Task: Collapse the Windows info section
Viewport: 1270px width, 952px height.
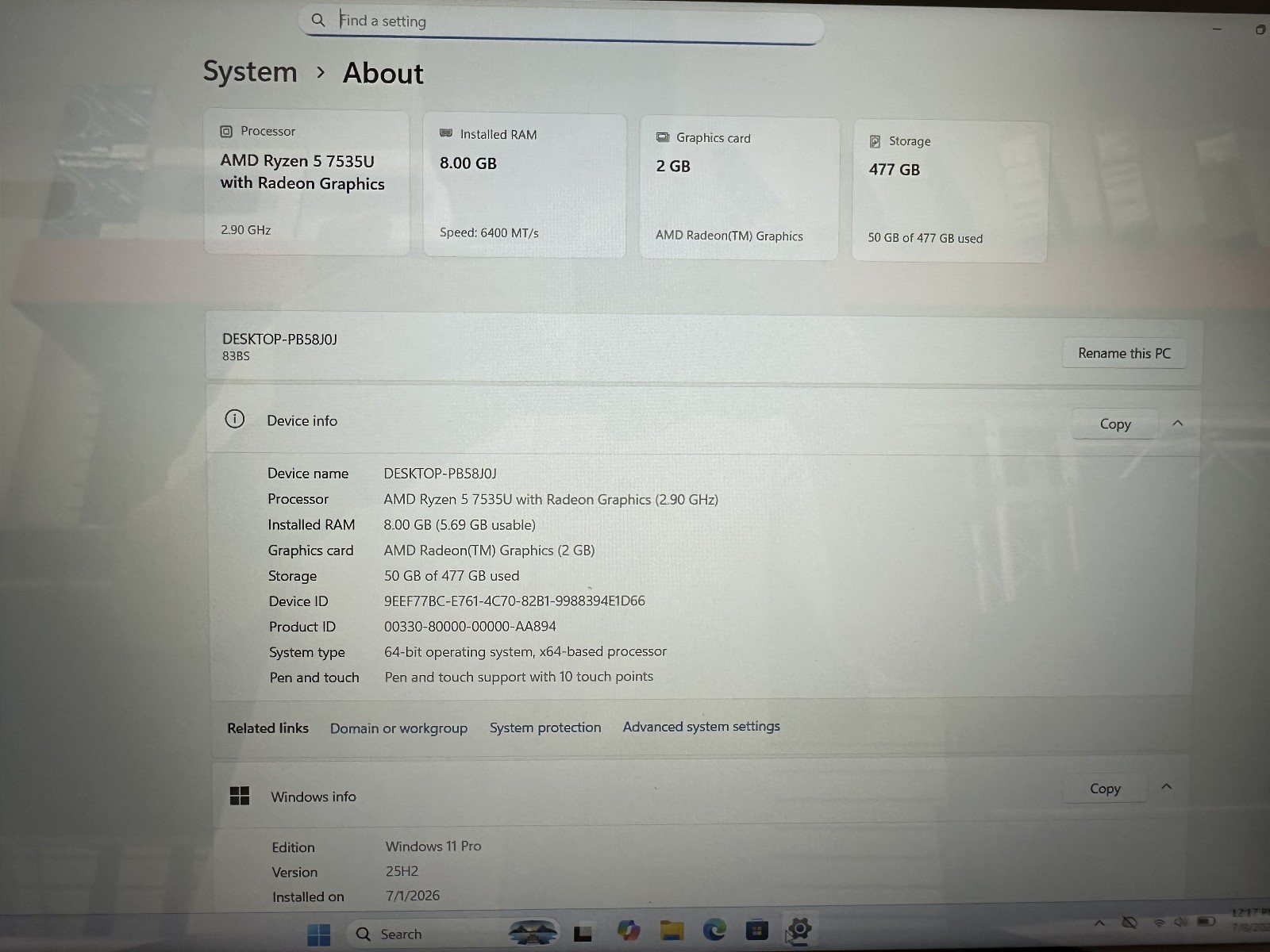Action: click(1166, 786)
